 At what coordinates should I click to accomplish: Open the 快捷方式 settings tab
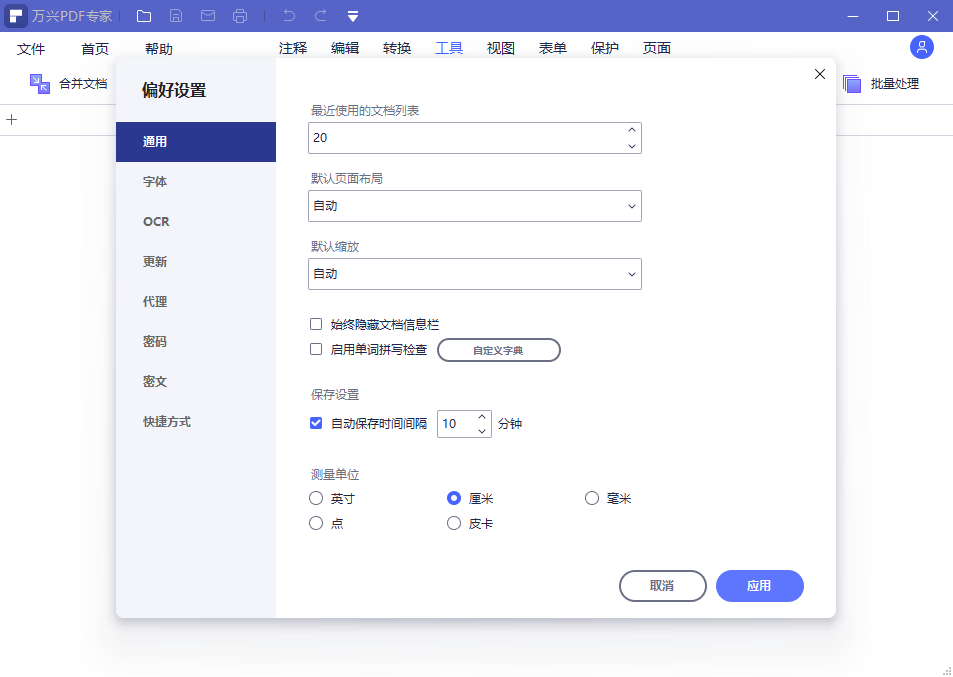click(x=167, y=421)
